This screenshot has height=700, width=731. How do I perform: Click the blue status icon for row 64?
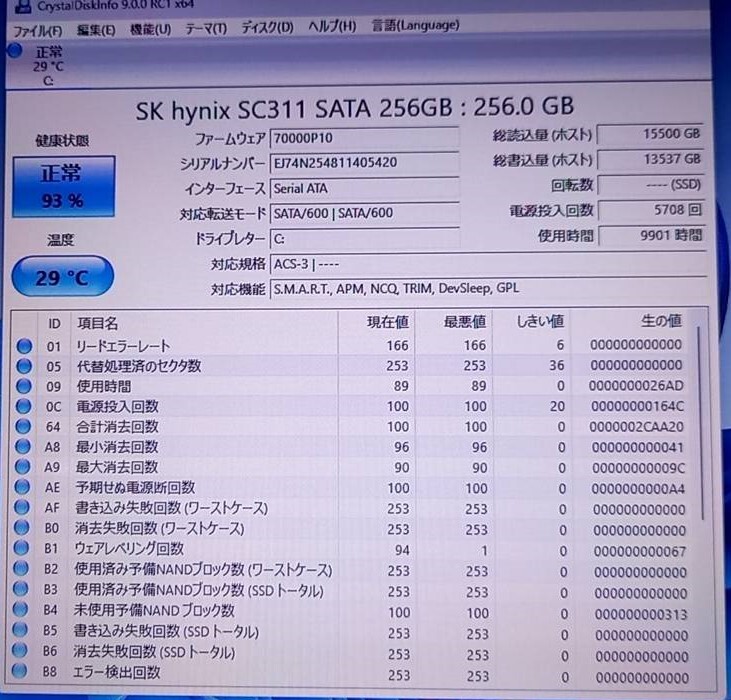23,426
